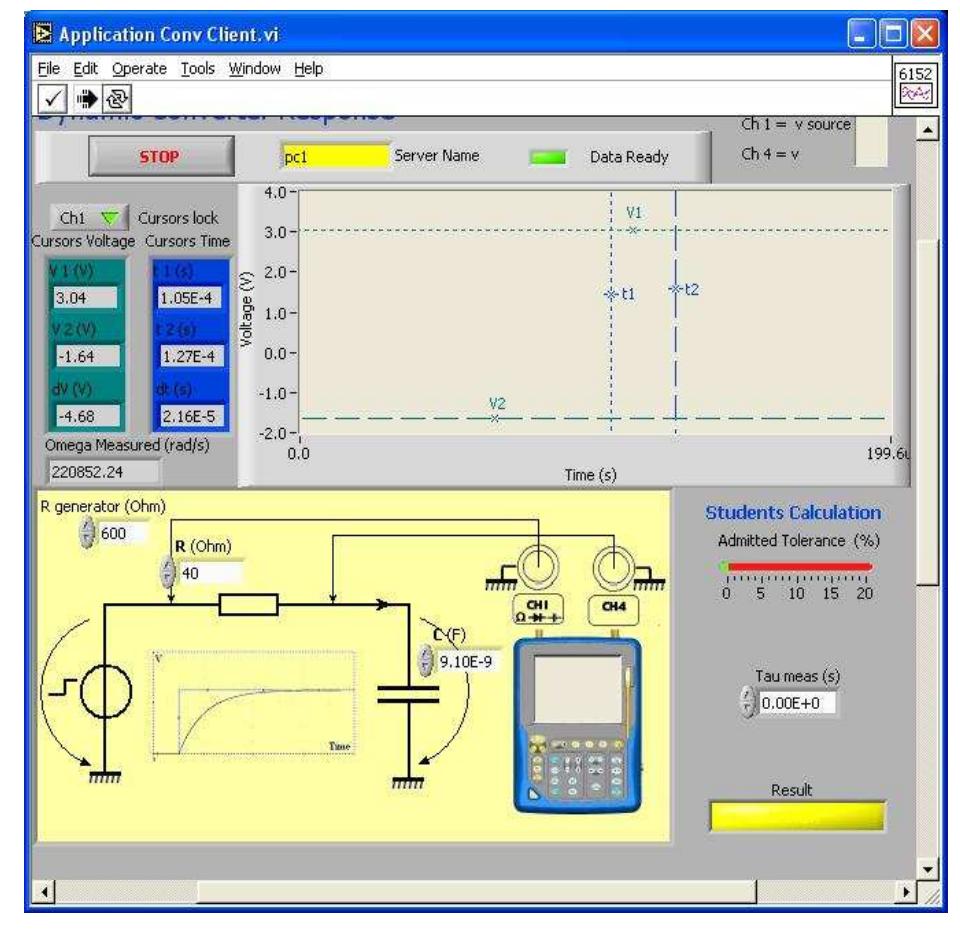Click the oscilloscope instrument image
Image resolution: width=960 pixels, height=944 pixels.
tap(577, 725)
